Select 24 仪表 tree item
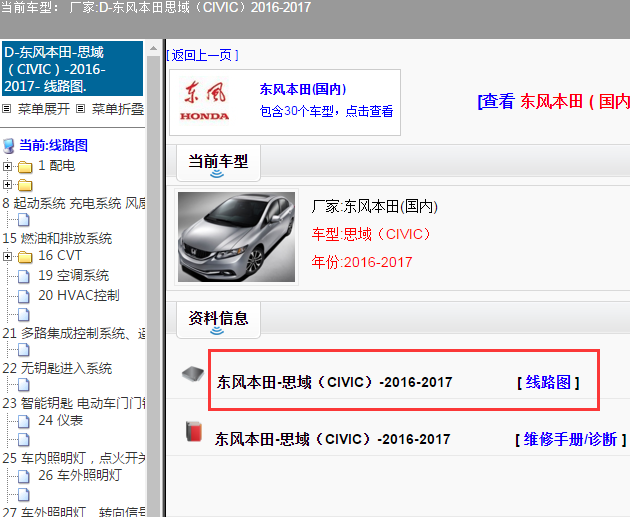The image size is (630, 517). 60,421
